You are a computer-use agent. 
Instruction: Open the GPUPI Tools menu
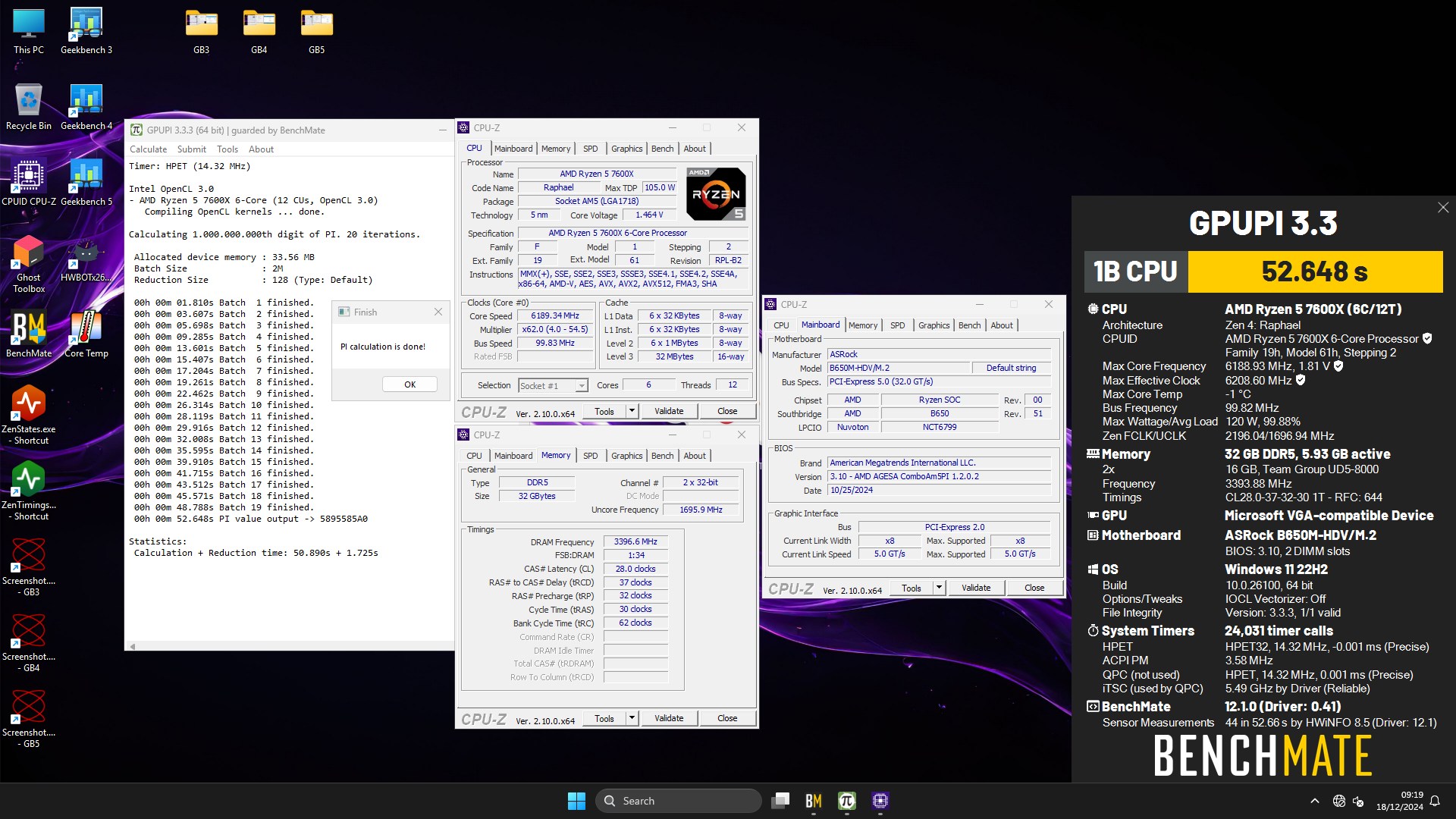point(227,149)
